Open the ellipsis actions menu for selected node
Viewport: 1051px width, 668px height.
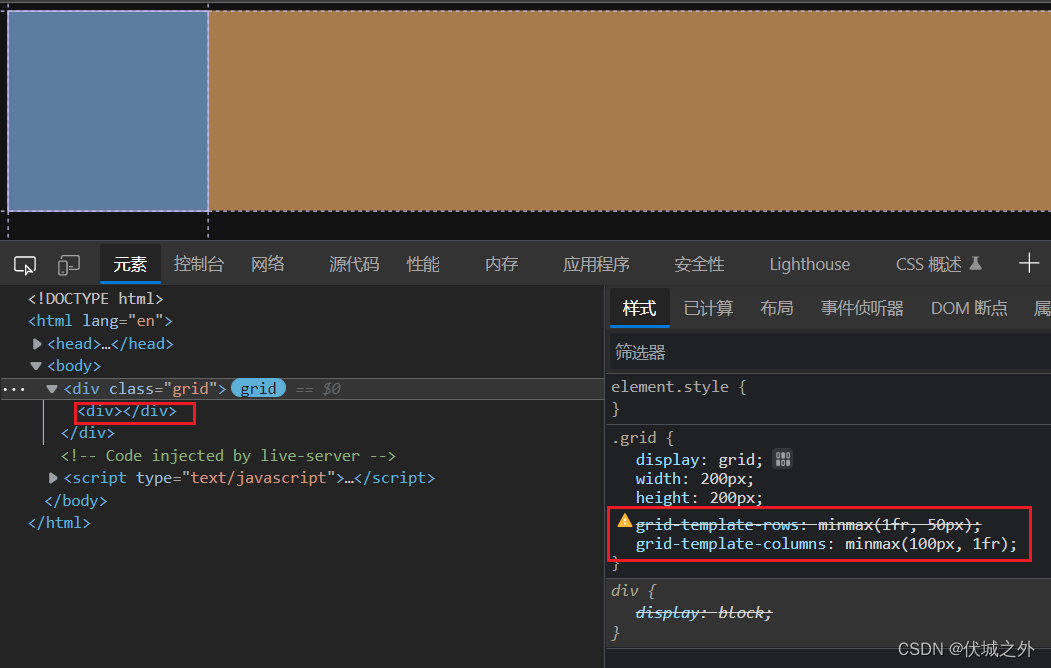14,389
